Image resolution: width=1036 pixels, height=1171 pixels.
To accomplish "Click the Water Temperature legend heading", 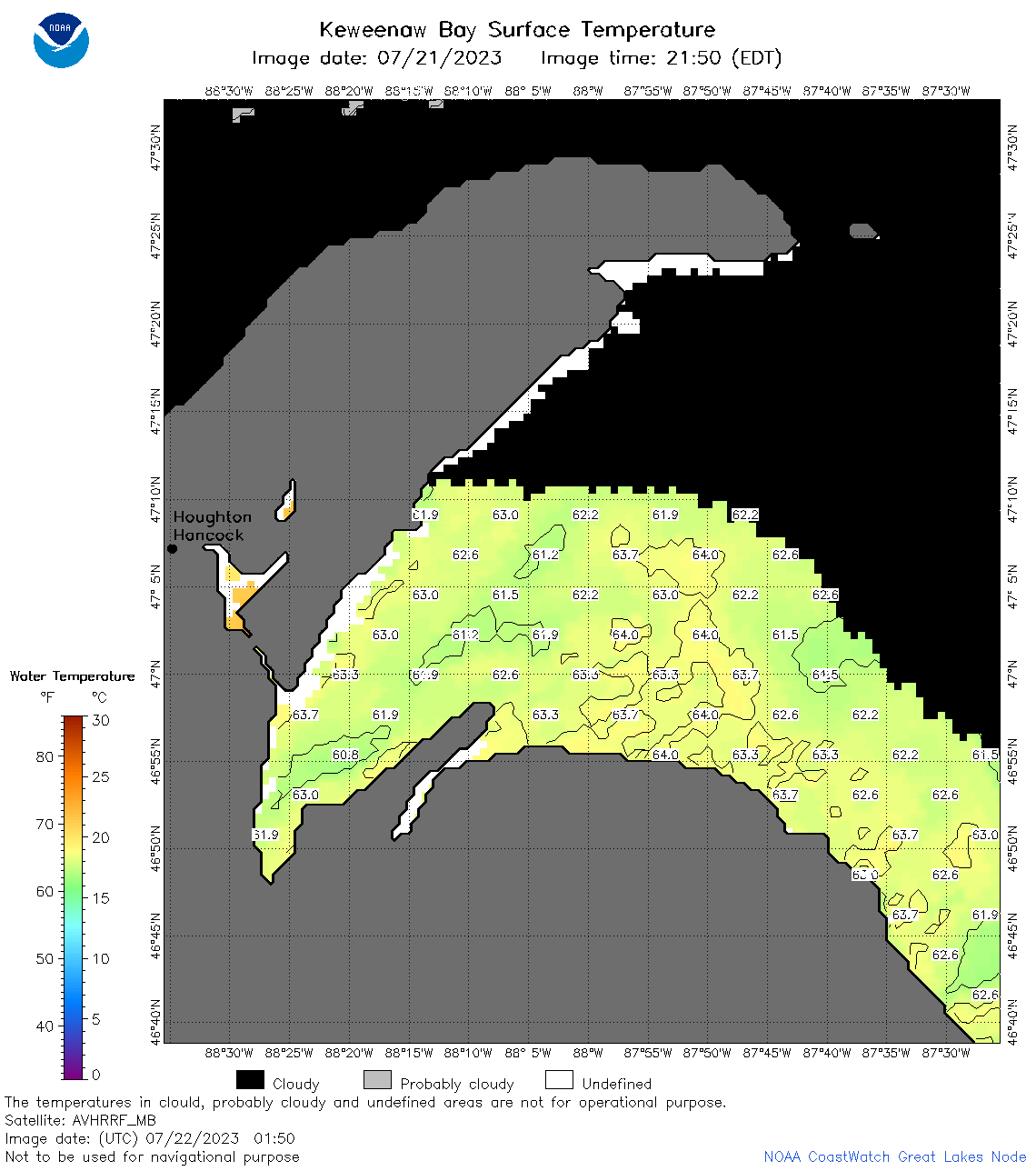I will click(x=72, y=676).
